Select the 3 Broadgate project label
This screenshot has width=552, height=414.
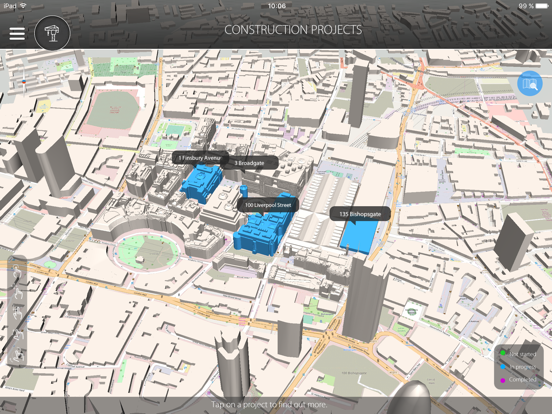pyautogui.click(x=250, y=163)
